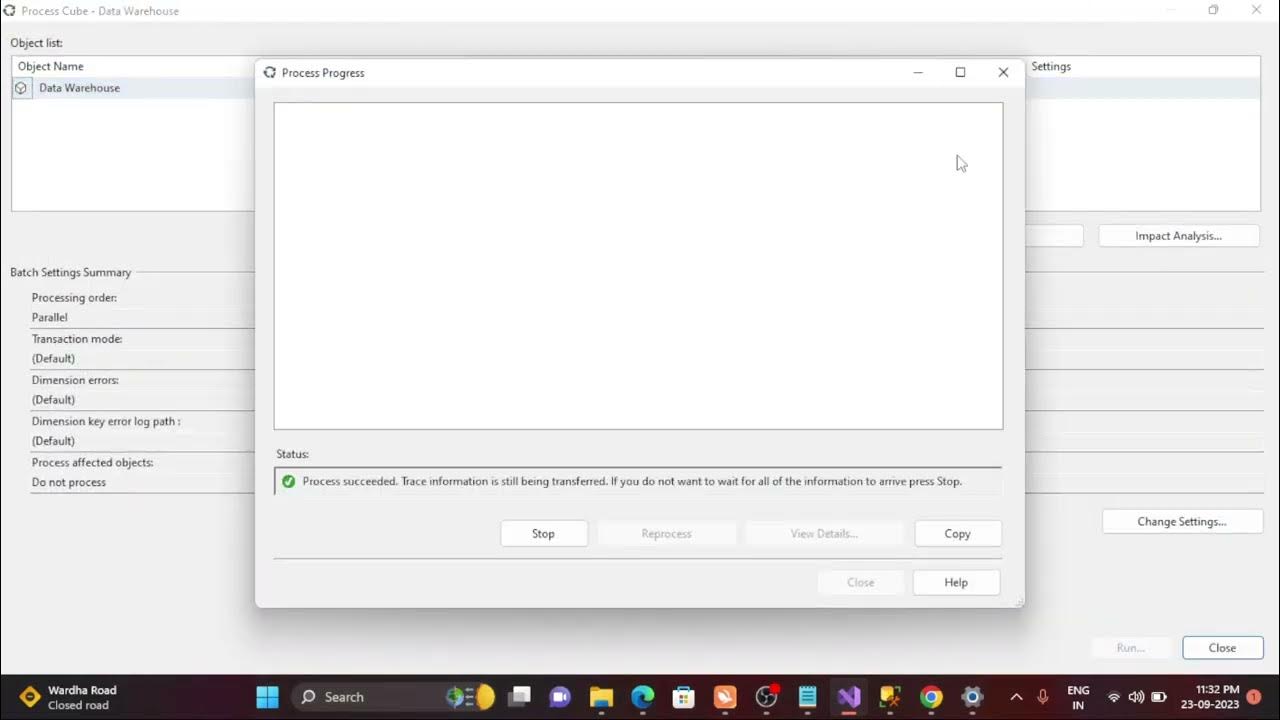Image resolution: width=1280 pixels, height=720 pixels.
Task: Show hidden system tray icons
Action: [1016, 697]
